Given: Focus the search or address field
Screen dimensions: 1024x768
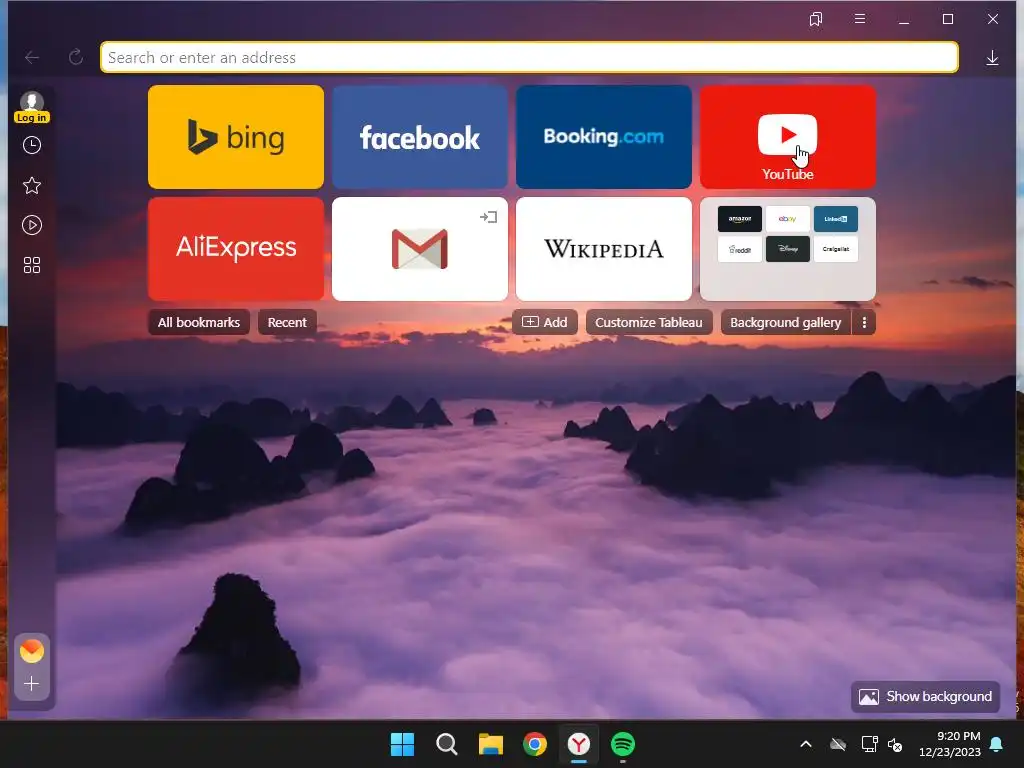Looking at the screenshot, I should (529, 57).
